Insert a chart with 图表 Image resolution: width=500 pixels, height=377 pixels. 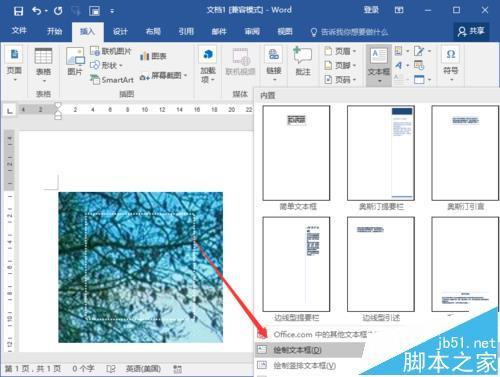(x=153, y=56)
